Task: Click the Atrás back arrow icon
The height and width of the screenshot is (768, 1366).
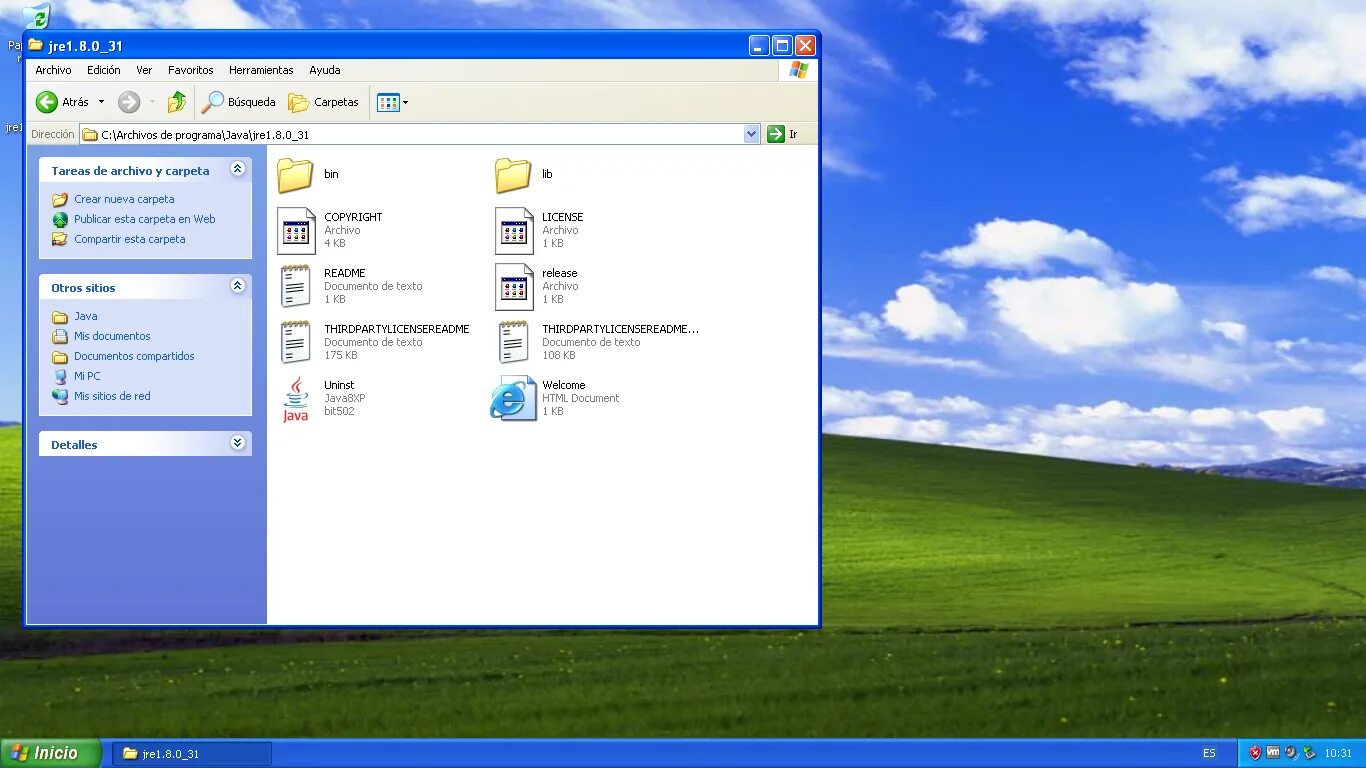Action: pyautogui.click(x=47, y=102)
